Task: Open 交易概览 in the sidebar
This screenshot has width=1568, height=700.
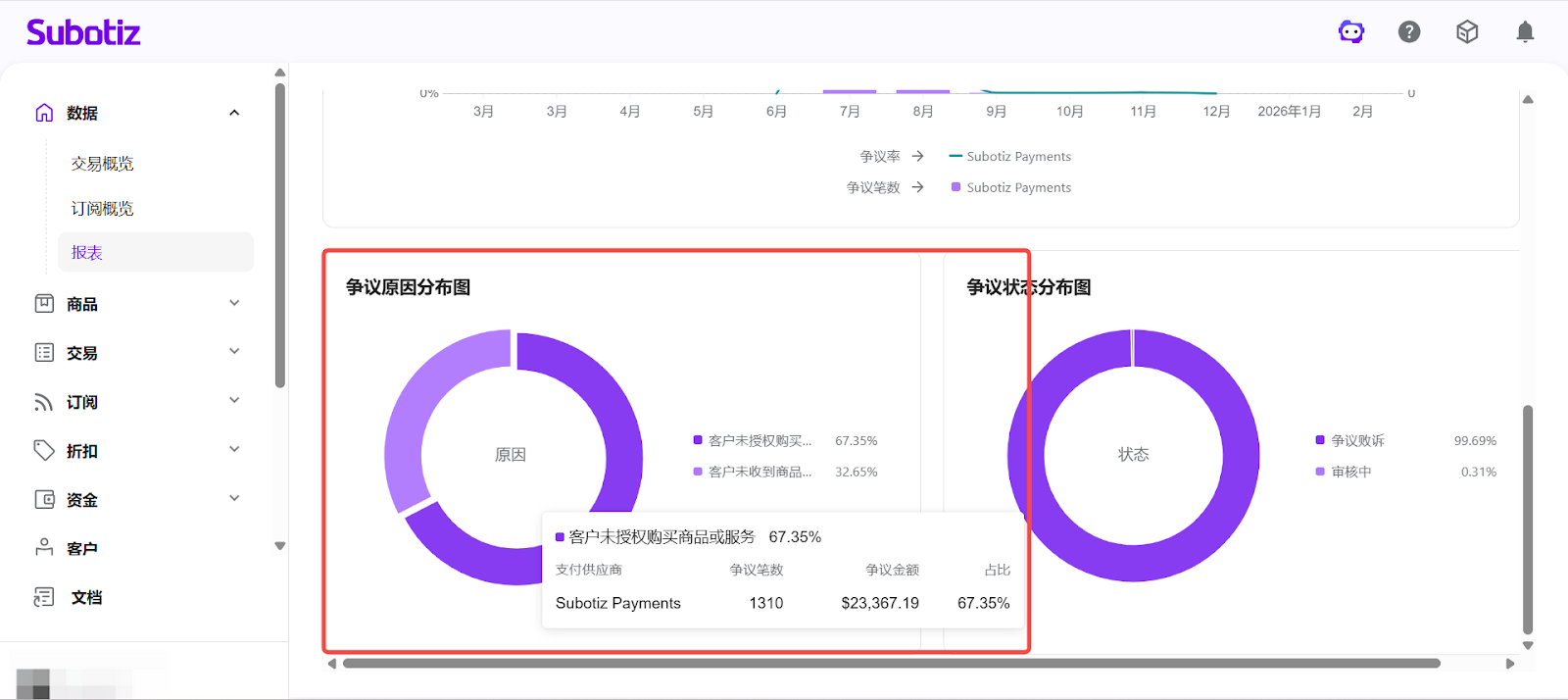Action: click(103, 164)
